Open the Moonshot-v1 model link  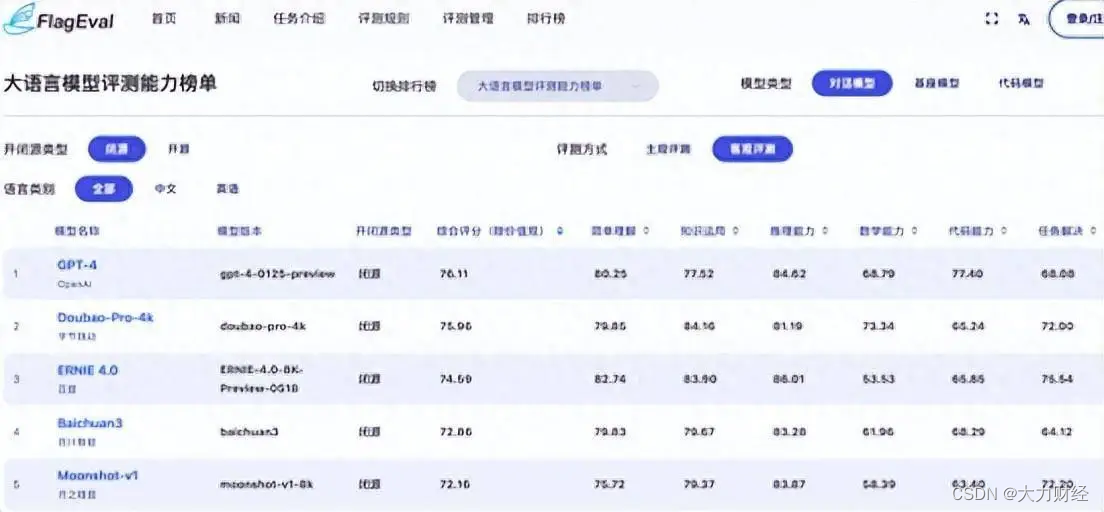pyautogui.click(x=98, y=475)
